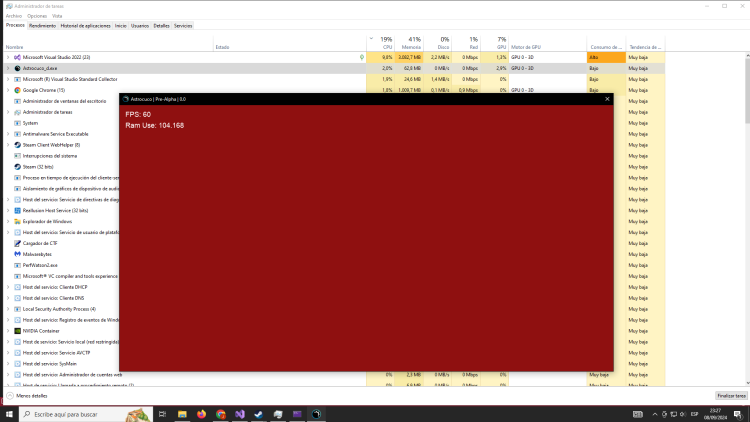This screenshot has height=422, width=750.
Task: Open Firefox from the taskbar
Action: point(201,413)
